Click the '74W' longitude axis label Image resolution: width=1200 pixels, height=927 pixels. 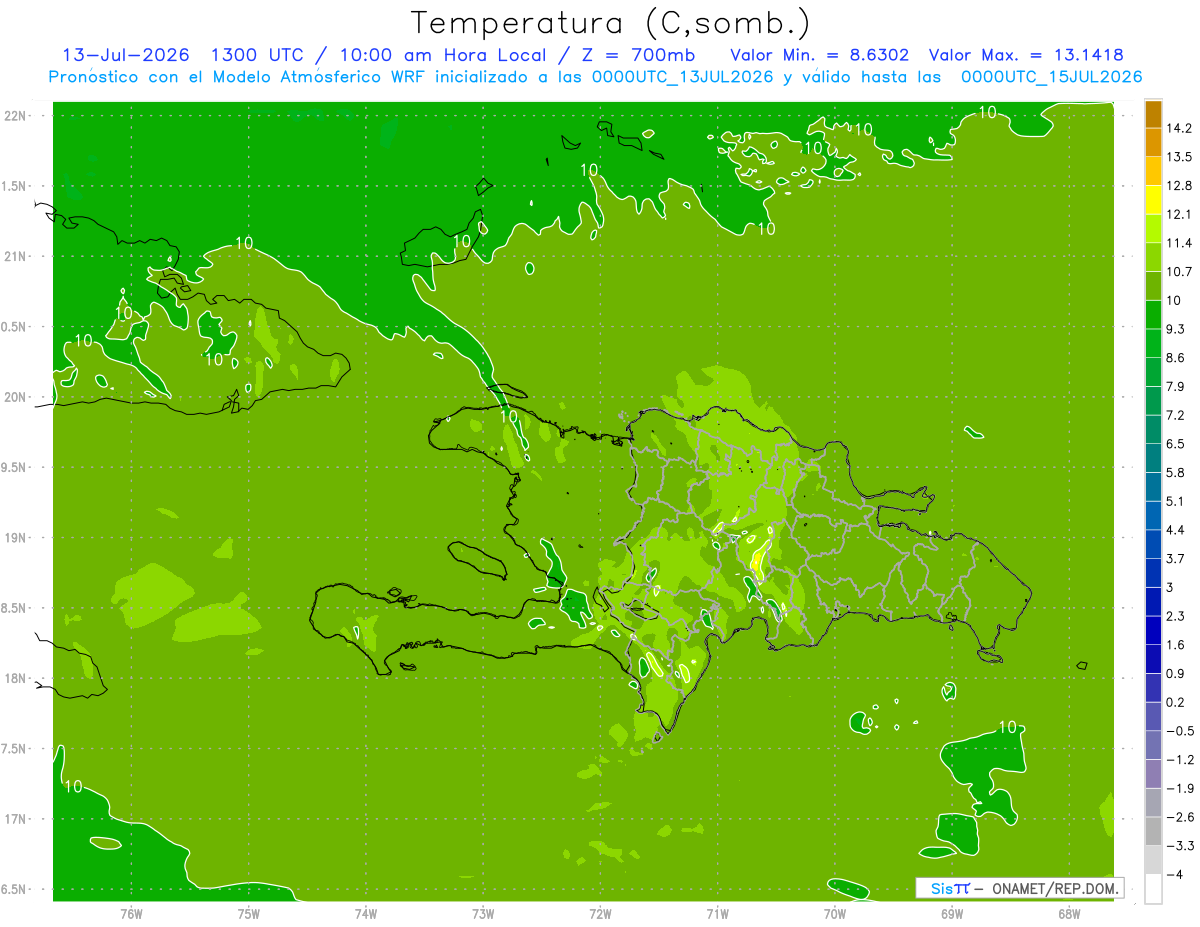tap(365, 914)
